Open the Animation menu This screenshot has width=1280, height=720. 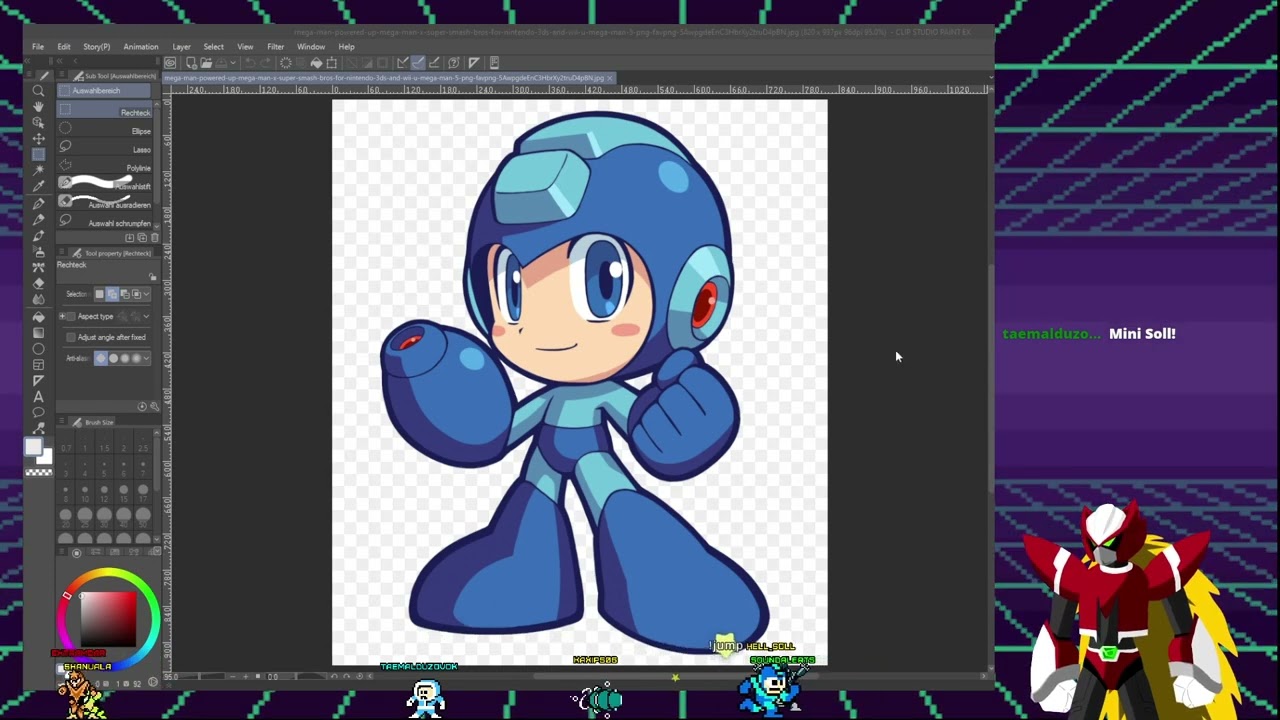coord(141,47)
